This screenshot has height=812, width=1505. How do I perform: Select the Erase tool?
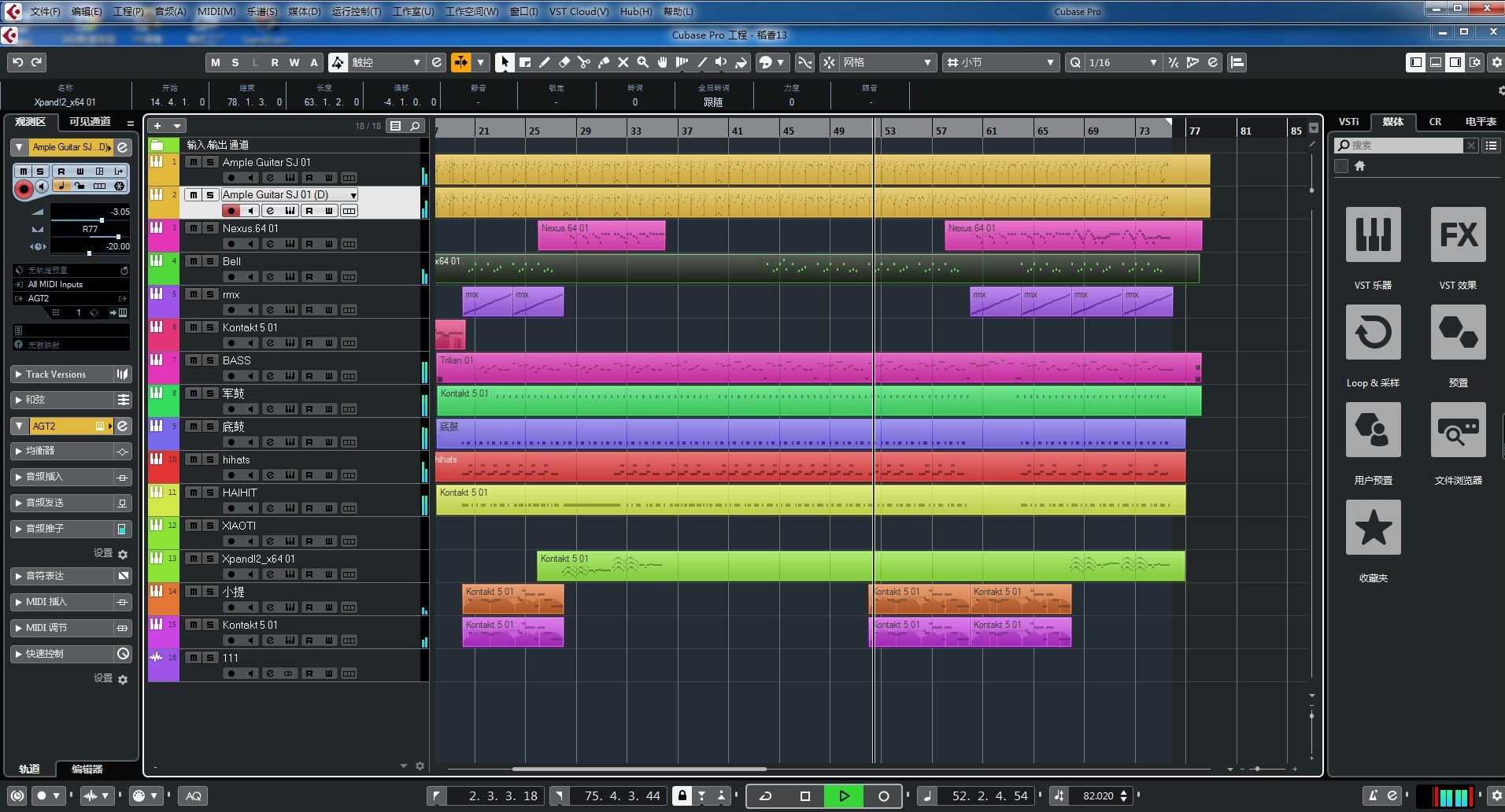tap(564, 62)
